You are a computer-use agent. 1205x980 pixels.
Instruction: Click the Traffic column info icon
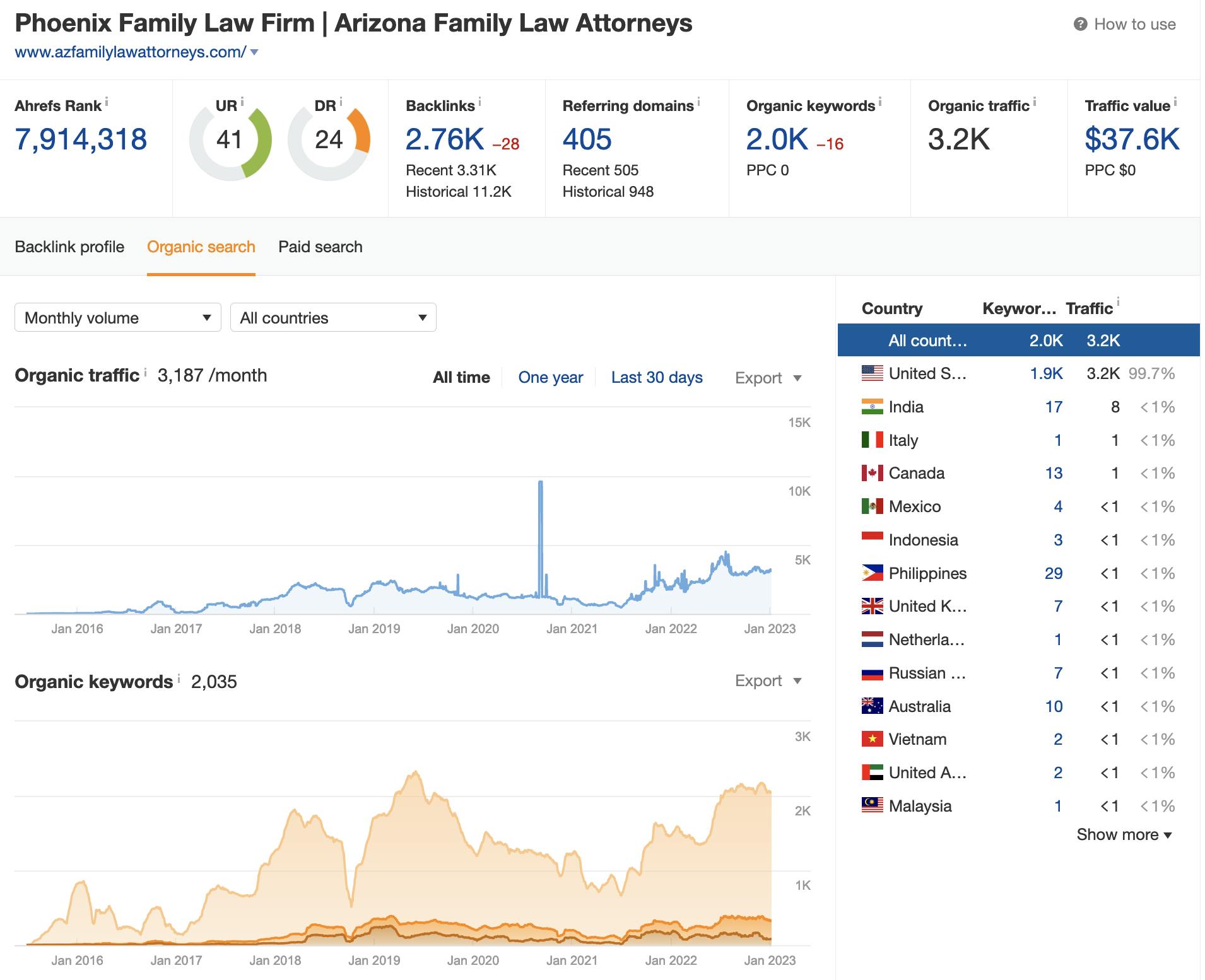(x=1118, y=302)
